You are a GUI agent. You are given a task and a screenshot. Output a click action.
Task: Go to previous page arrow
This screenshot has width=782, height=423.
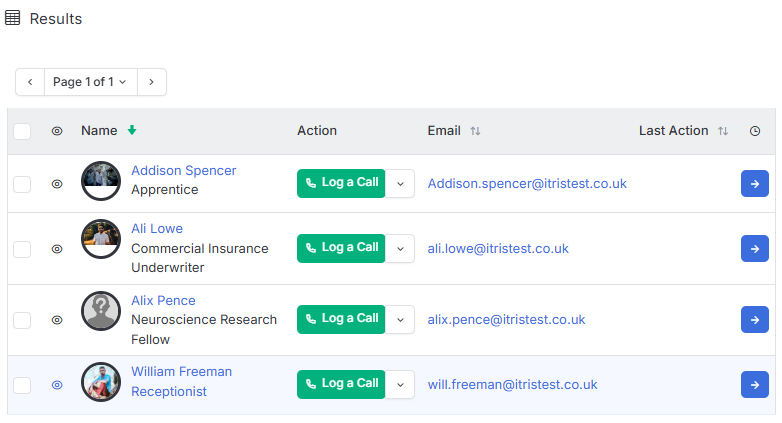pos(30,82)
